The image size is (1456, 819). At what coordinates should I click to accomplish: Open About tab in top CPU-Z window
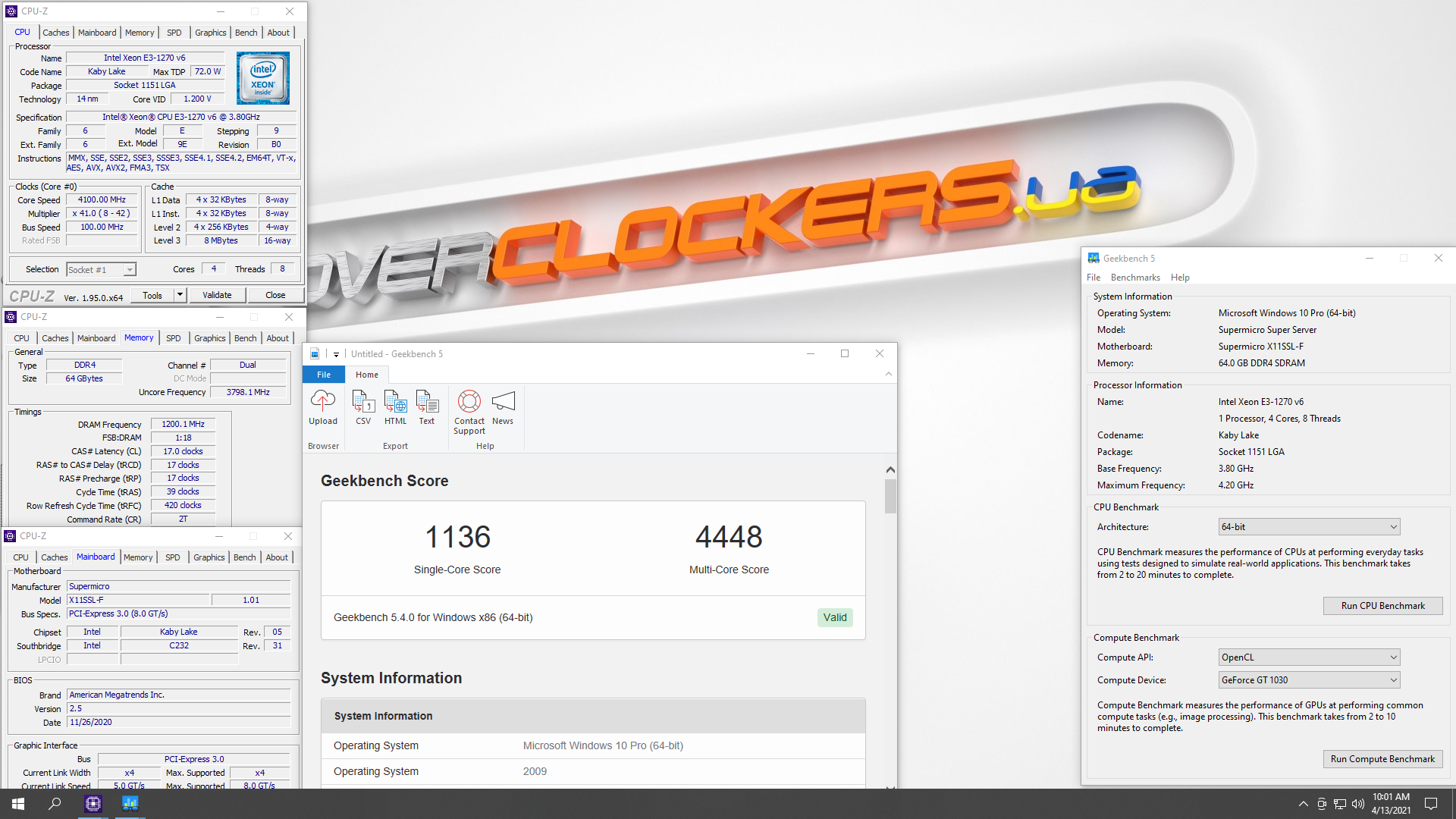coord(278,33)
